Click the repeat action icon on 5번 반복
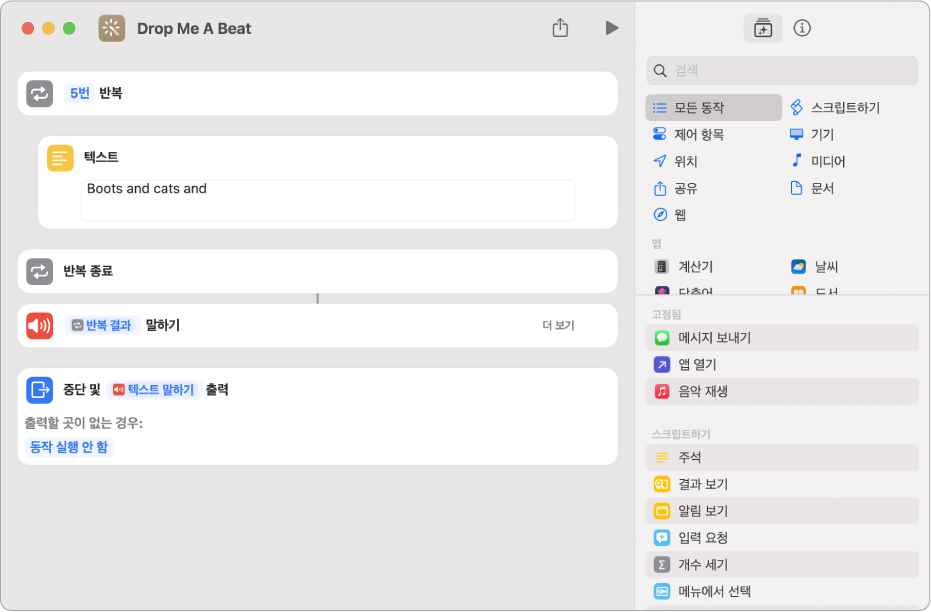The image size is (931, 612). point(40,93)
